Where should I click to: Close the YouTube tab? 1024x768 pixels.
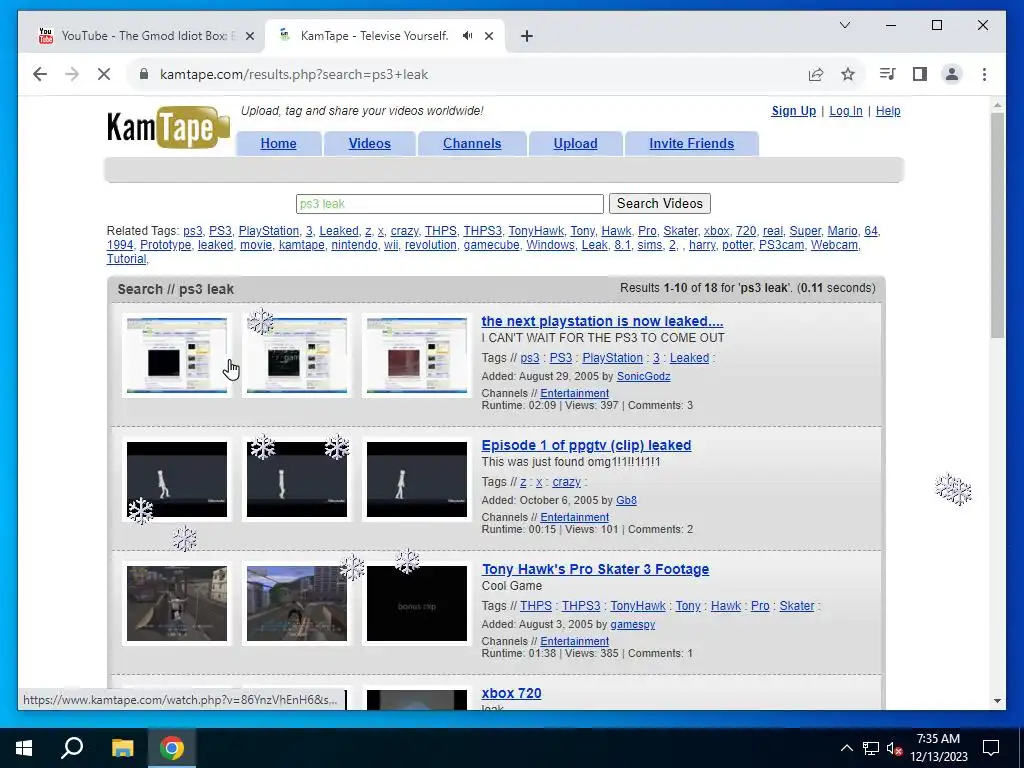249,37
